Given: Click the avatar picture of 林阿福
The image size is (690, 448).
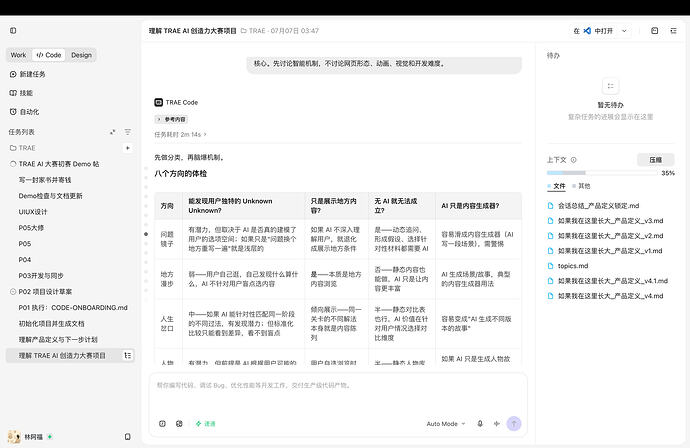Looking at the screenshot, I should pos(14,437).
